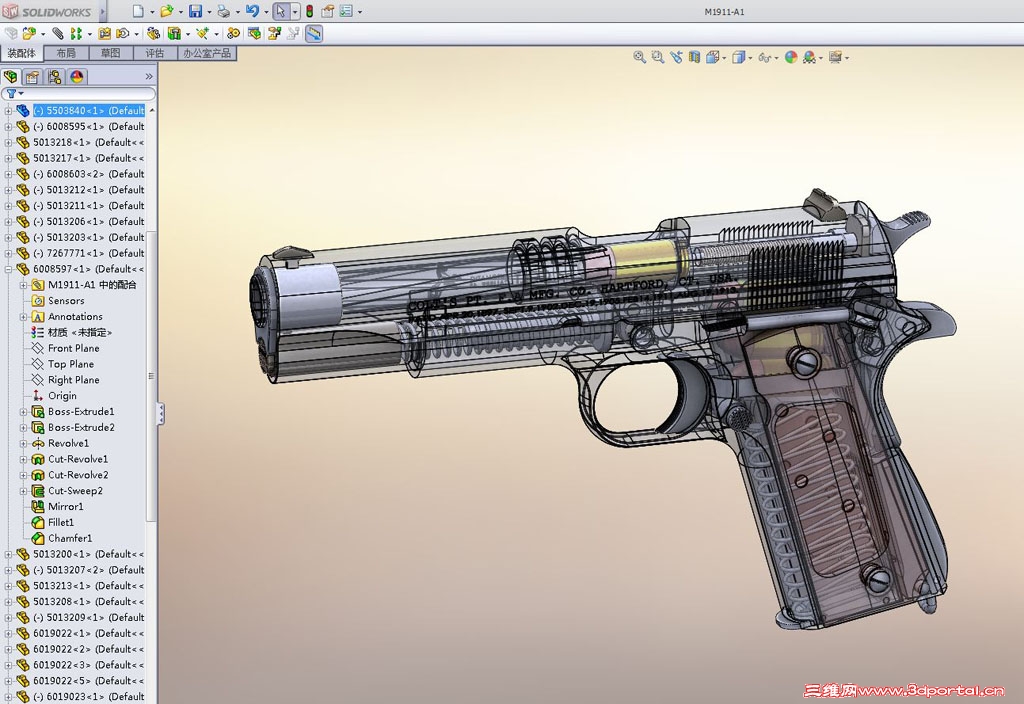Open the ConfigurationManager panel tab

pyautogui.click(x=55, y=76)
